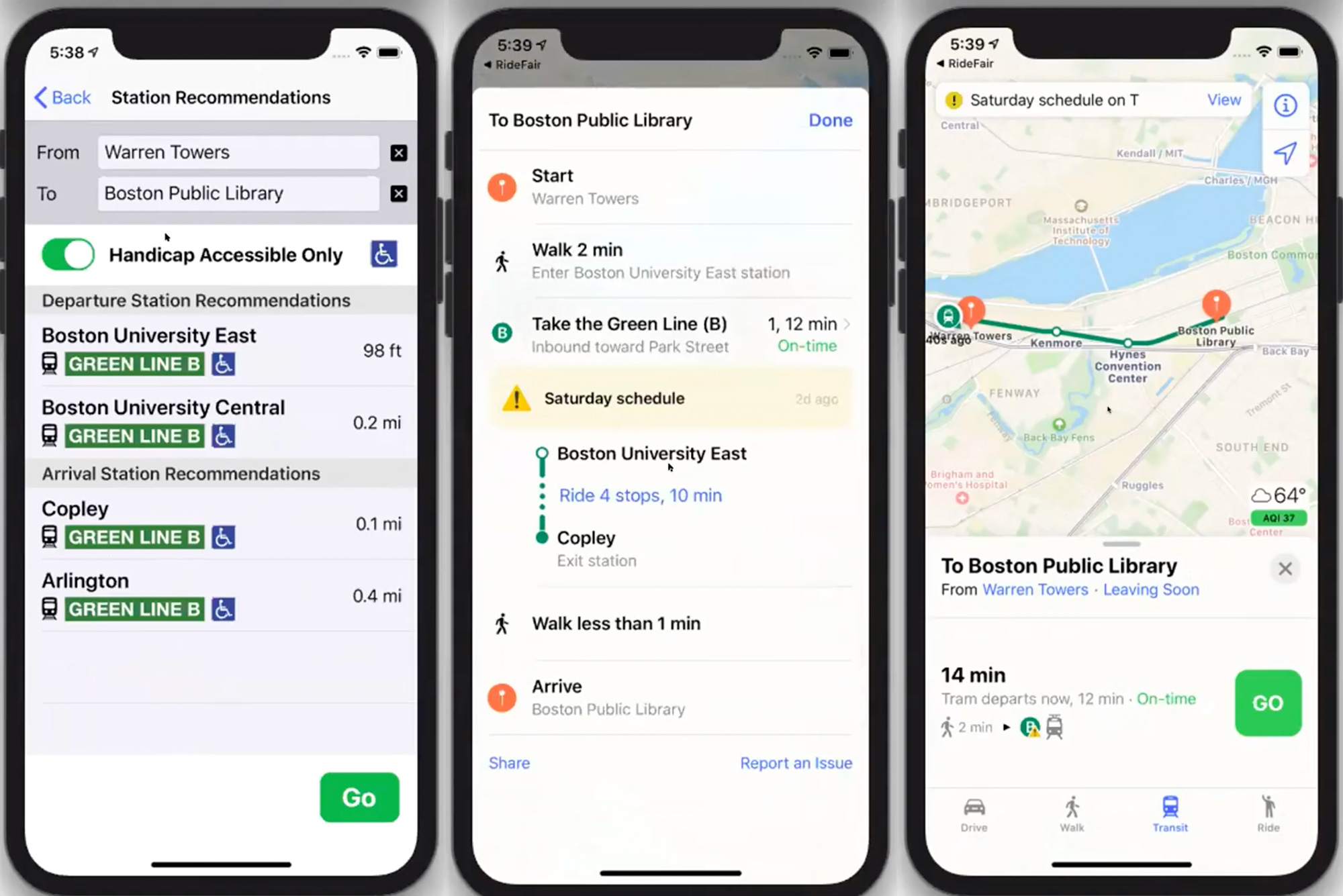The image size is (1343, 896).
Task: Tap the wheelchair accessibility icon
Action: 385,255
